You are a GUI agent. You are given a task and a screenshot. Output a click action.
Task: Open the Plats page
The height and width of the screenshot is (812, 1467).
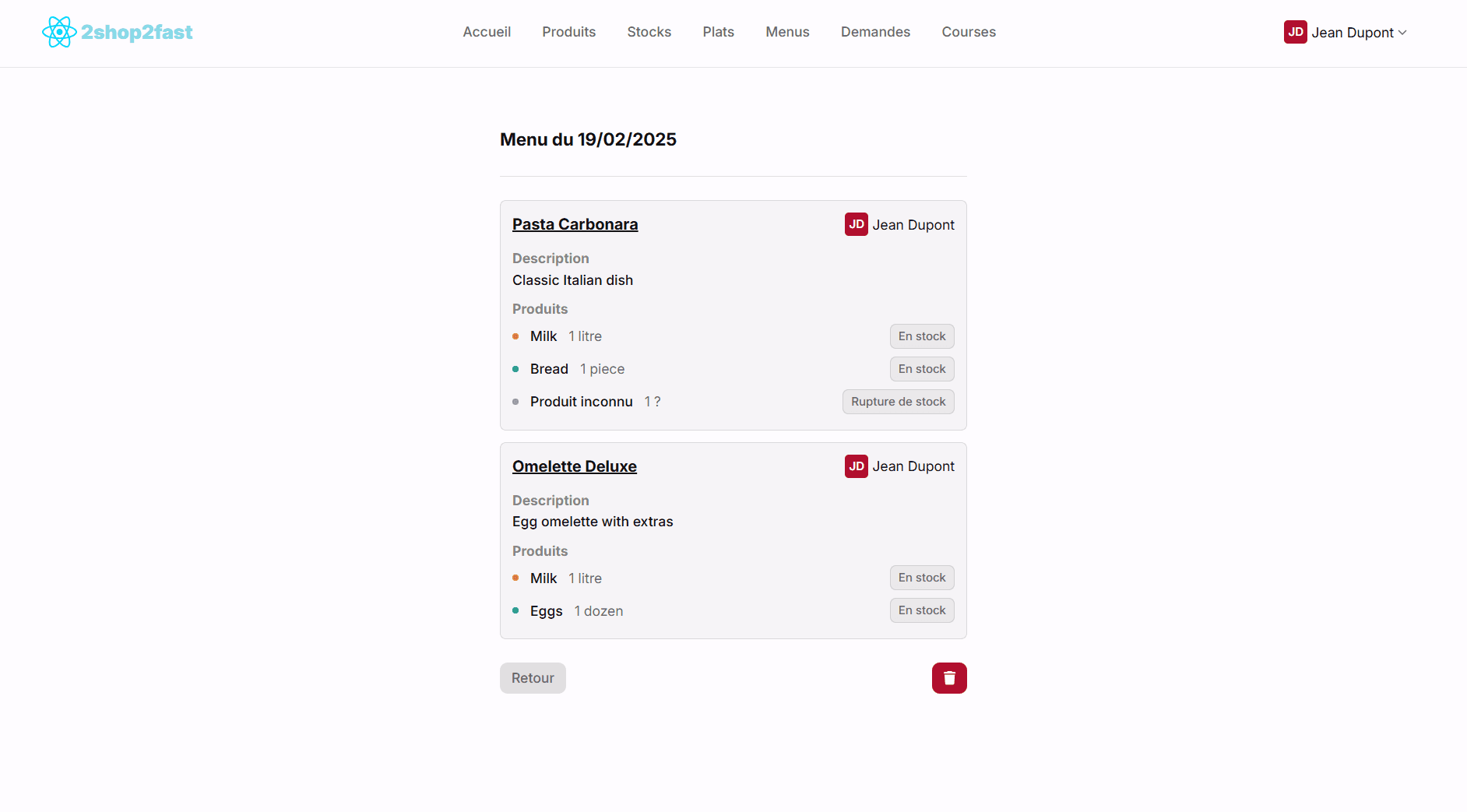[x=718, y=32]
